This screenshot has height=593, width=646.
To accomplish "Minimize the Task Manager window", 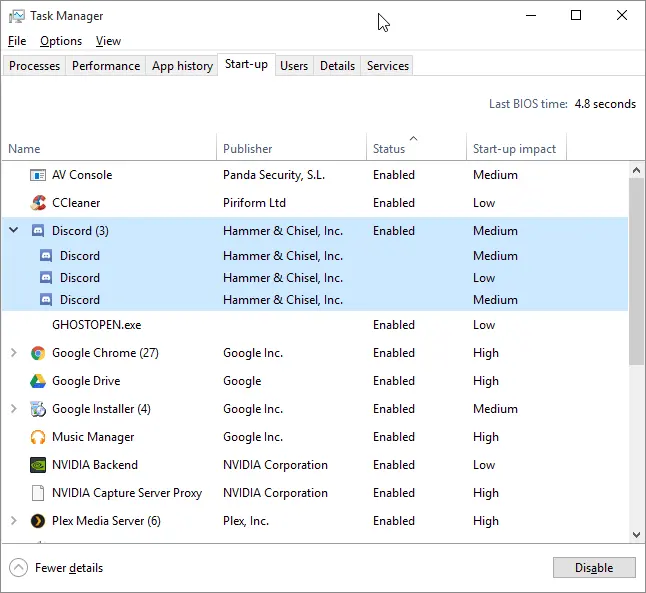I will (531, 16).
